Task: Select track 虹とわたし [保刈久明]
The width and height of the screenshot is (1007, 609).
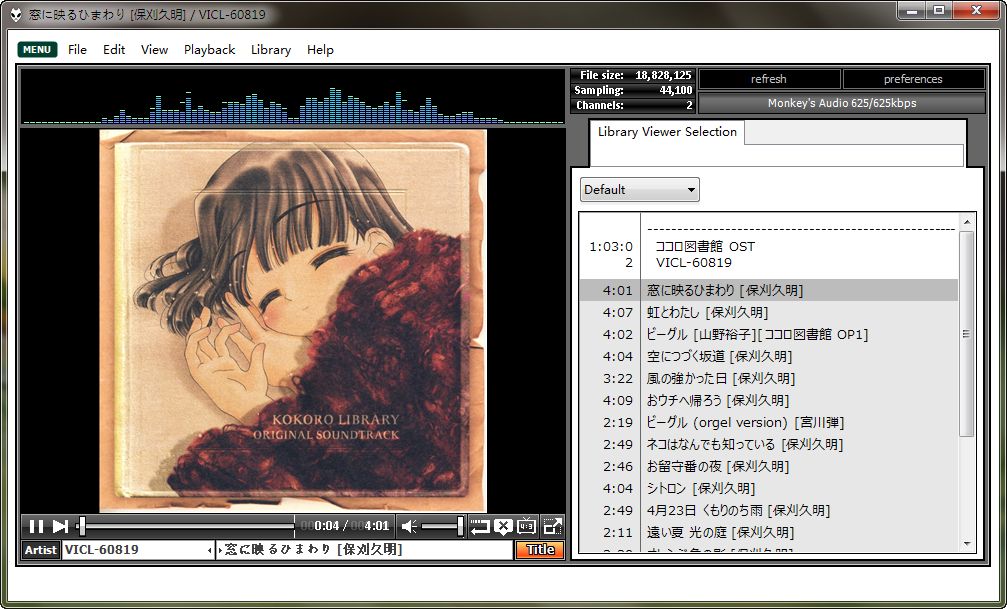Action: [768, 312]
